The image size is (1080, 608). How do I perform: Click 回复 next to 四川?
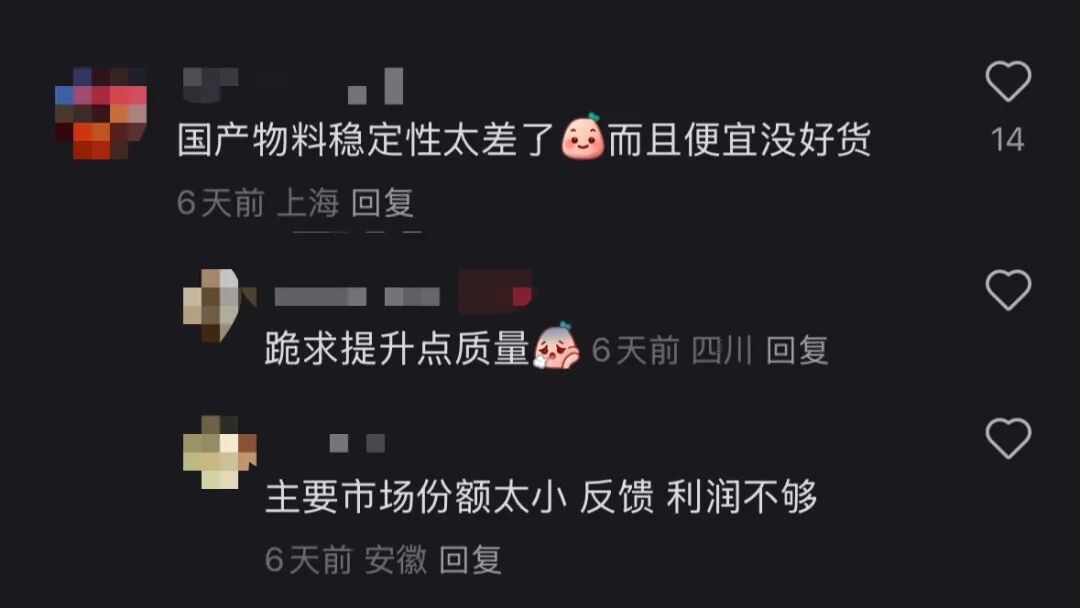(797, 350)
